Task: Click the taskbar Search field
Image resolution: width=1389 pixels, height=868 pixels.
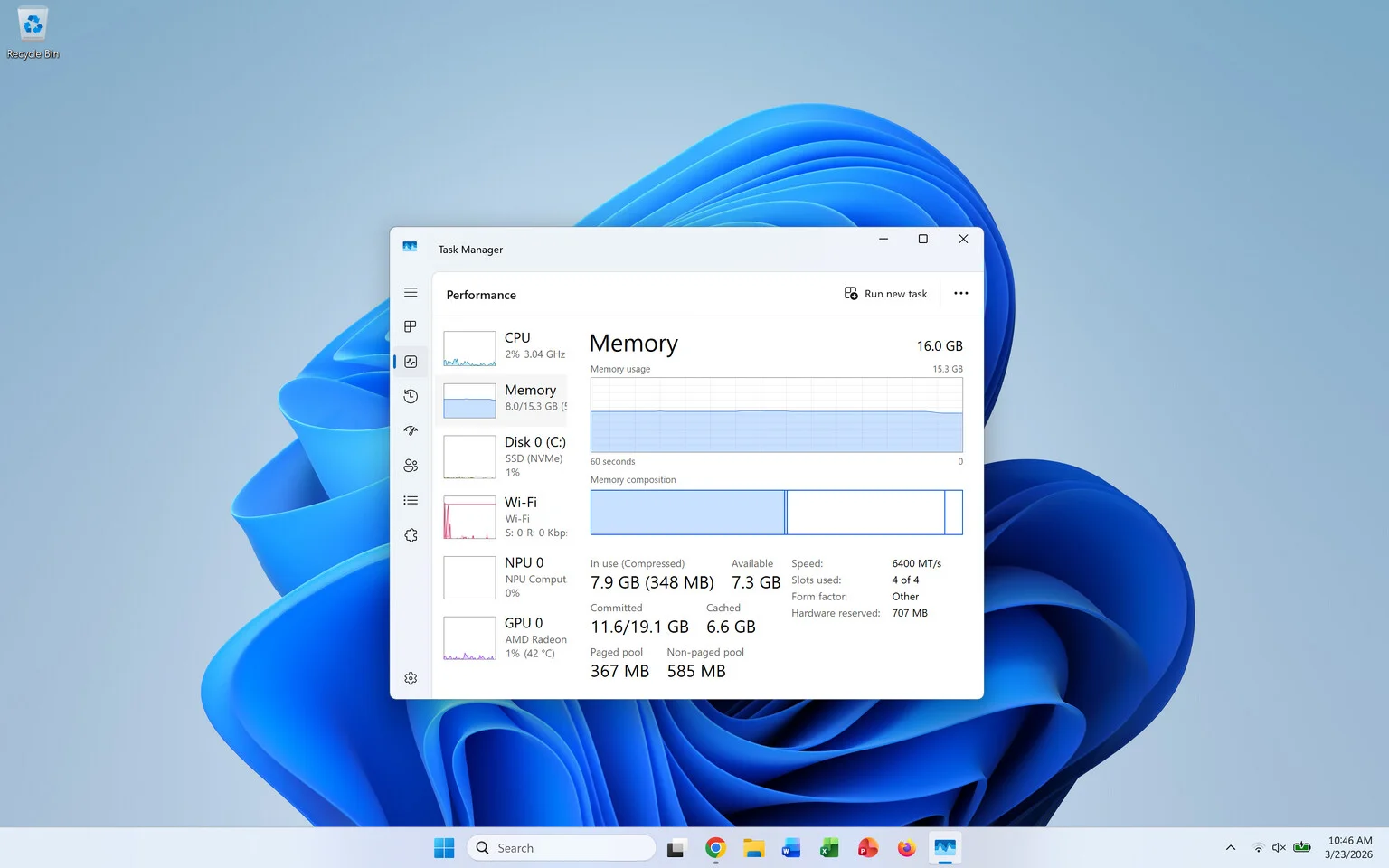Action: [x=561, y=847]
